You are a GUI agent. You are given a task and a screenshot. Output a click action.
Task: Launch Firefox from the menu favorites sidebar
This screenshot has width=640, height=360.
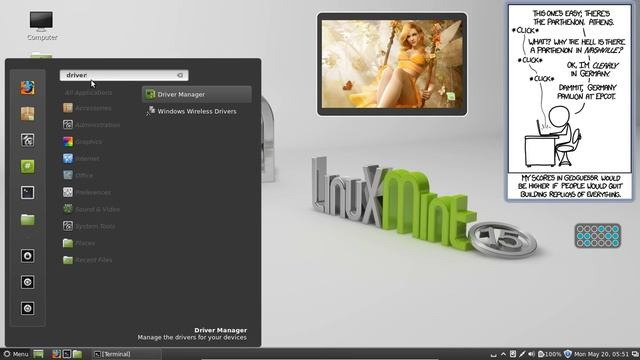(27, 87)
